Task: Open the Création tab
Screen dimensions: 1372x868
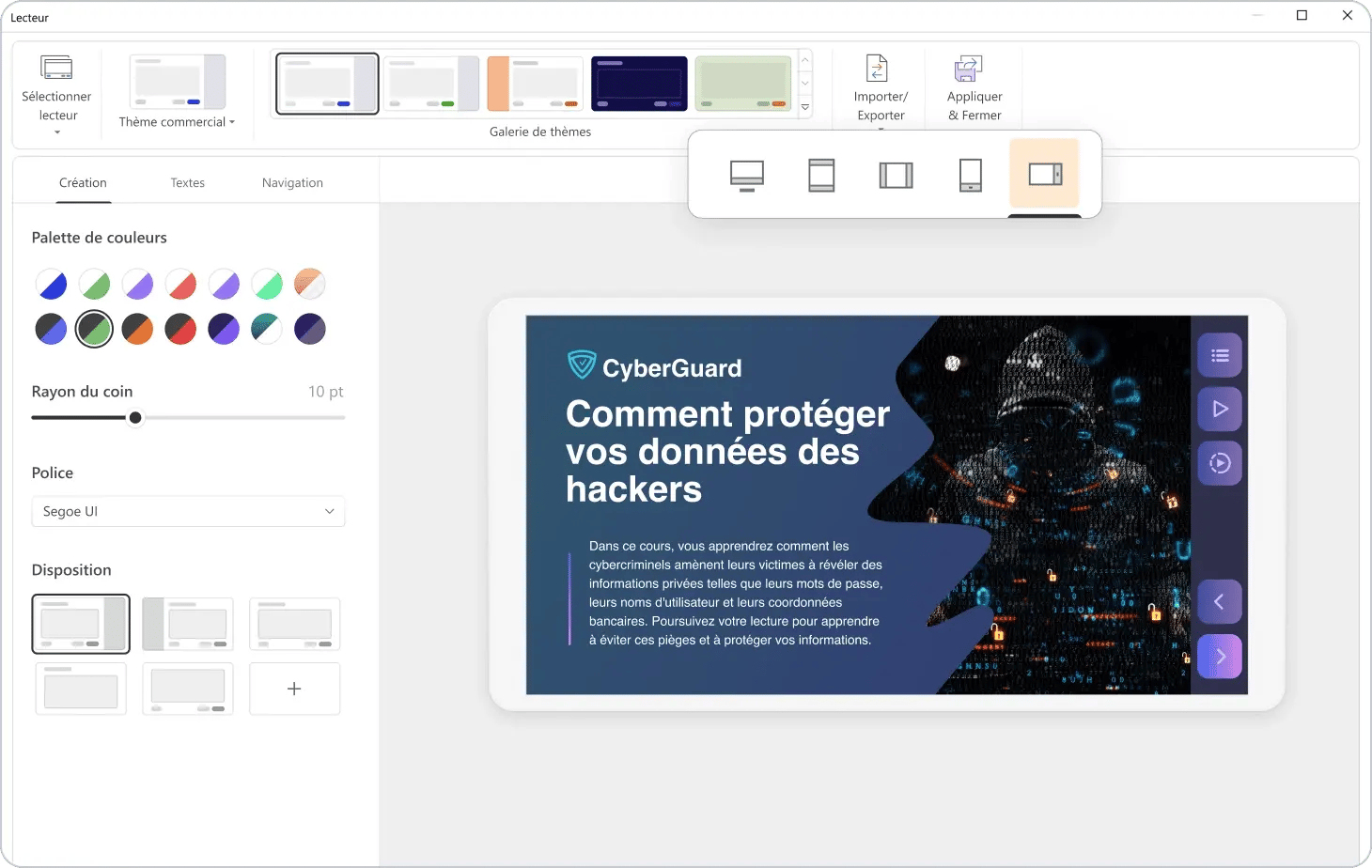Action: click(x=83, y=182)
